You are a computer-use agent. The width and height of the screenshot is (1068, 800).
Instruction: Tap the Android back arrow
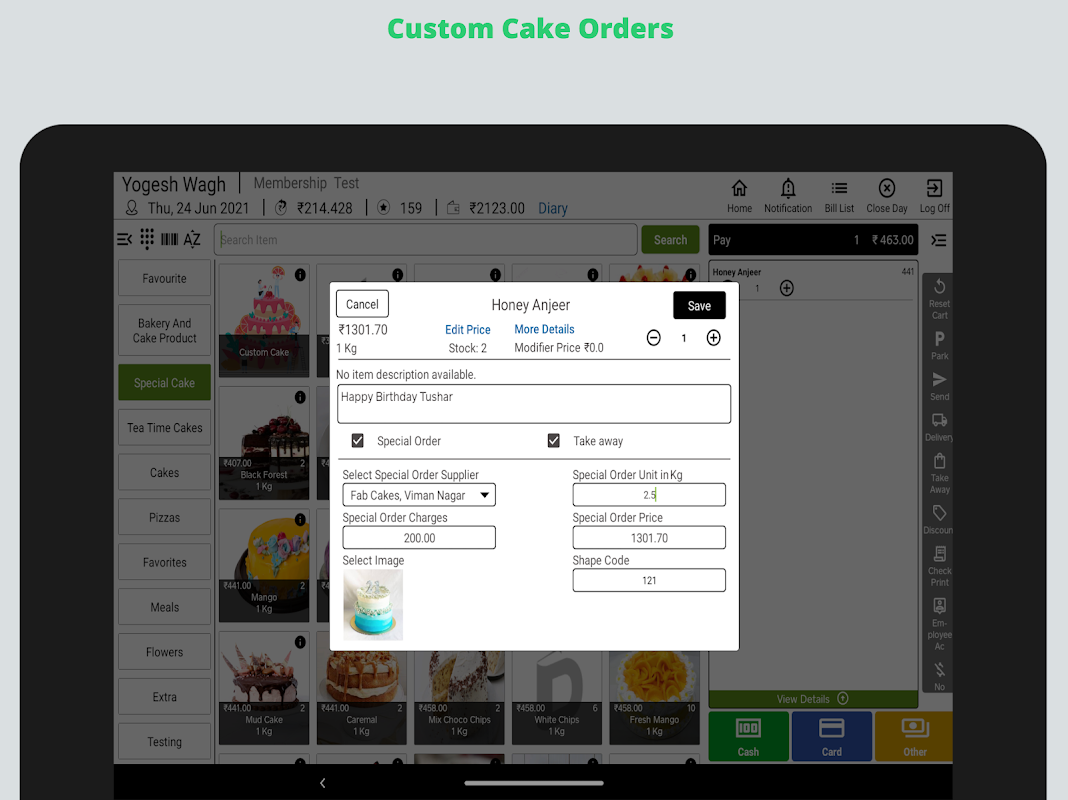tap(323, 783)
